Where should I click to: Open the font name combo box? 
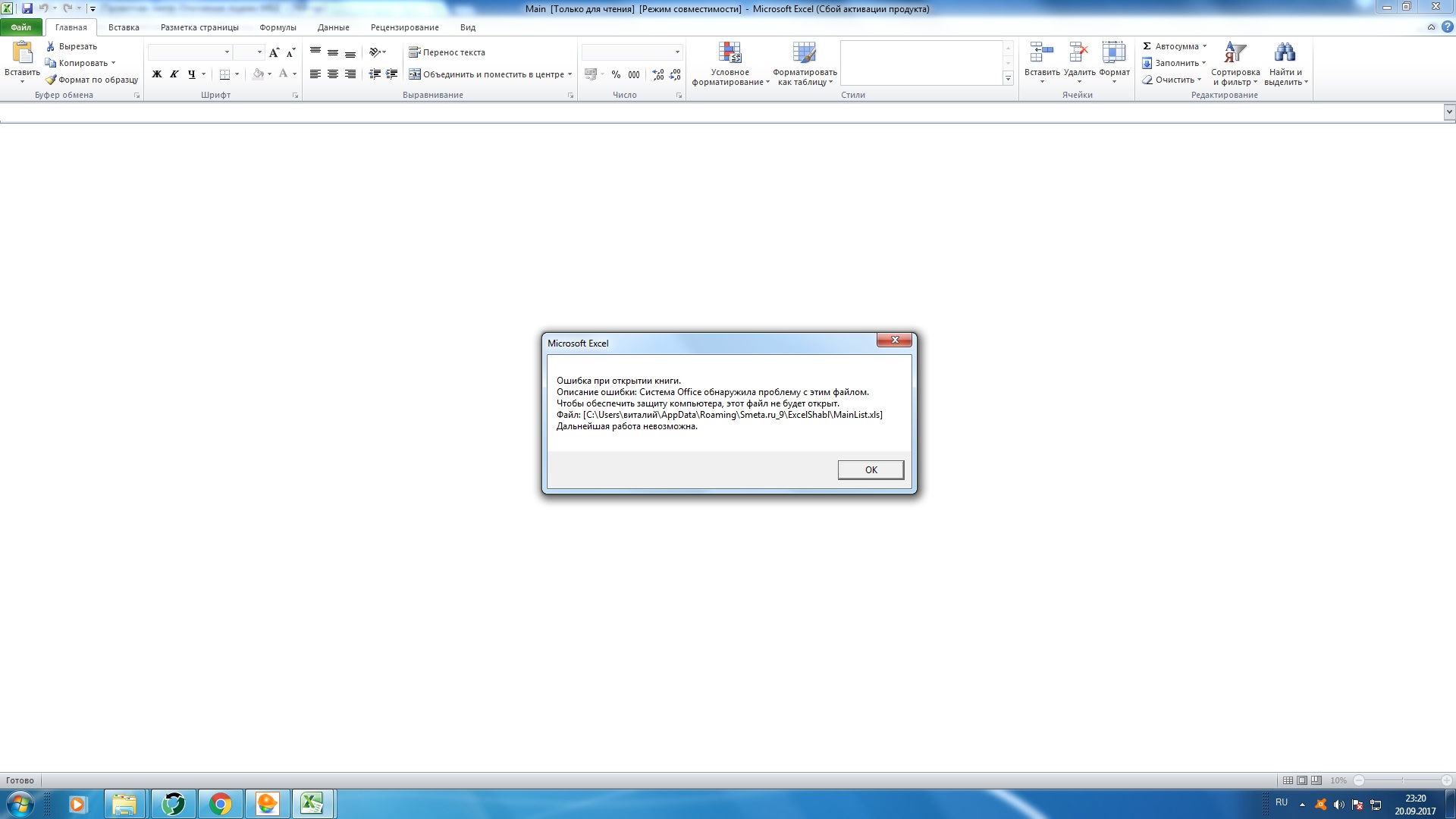[190, 52]
